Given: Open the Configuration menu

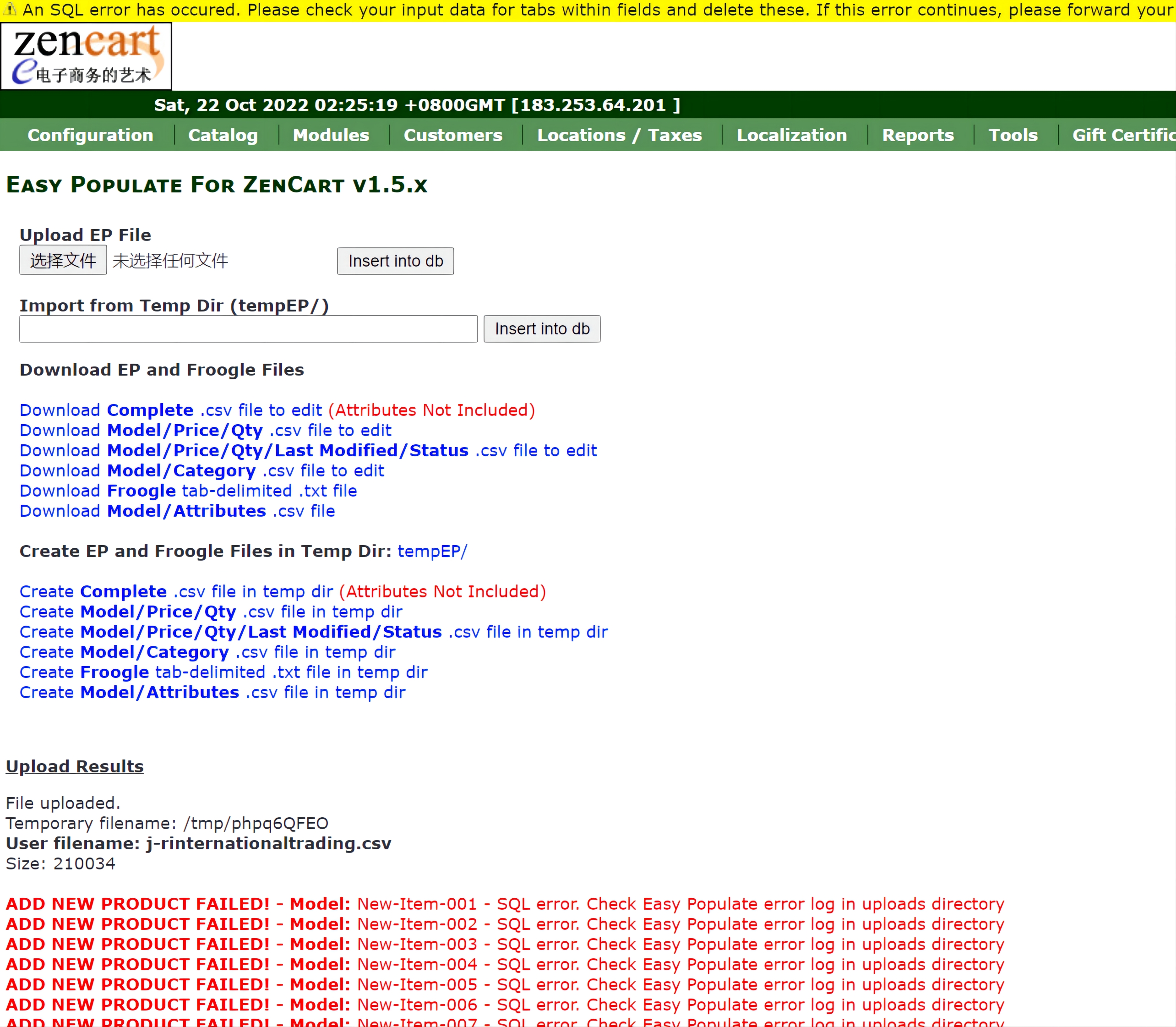Looking at the screenshot, I should pos(91,135).
